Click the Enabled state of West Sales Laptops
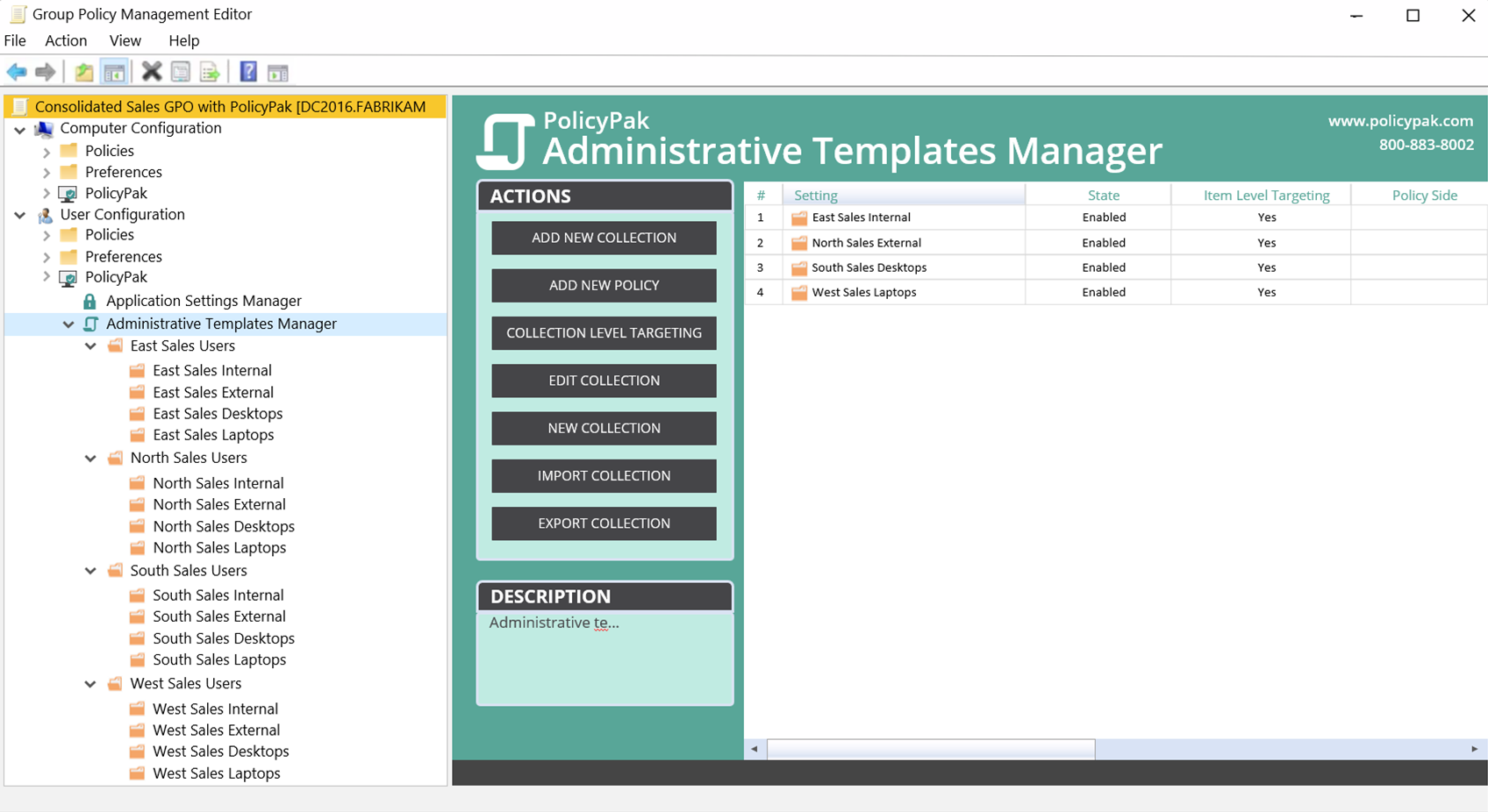Screen dimensions: 1488x812 (1104, 292)
